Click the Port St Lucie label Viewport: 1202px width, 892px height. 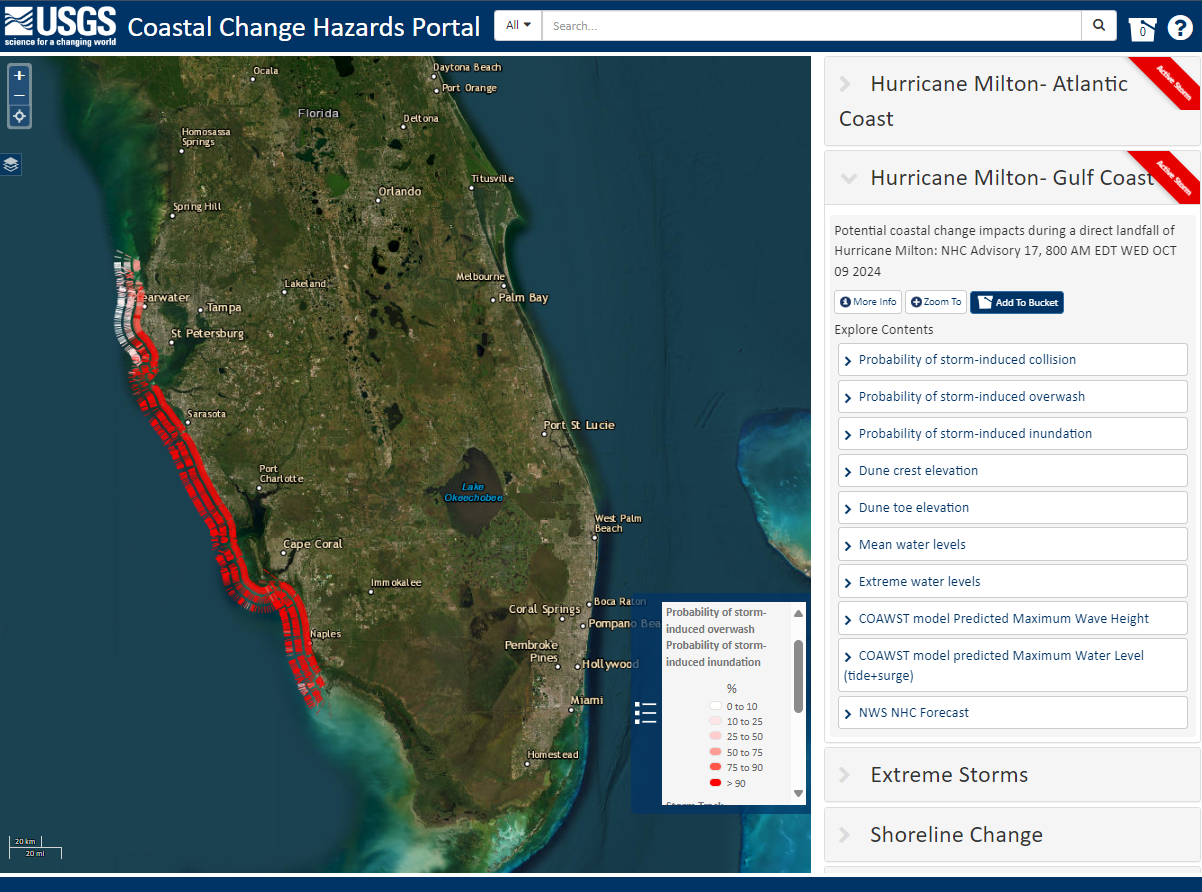tap(579, 425)
